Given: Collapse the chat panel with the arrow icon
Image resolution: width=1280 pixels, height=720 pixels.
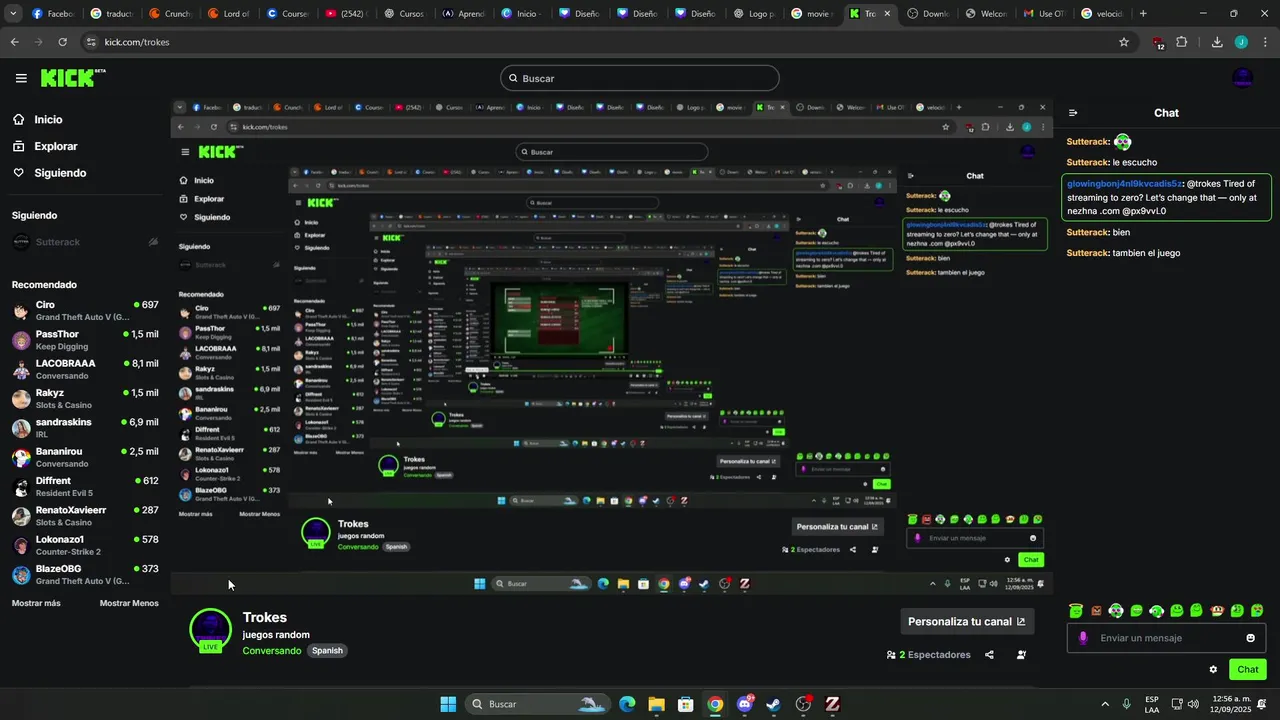Looking at the screenshot, I should 1073,113.
